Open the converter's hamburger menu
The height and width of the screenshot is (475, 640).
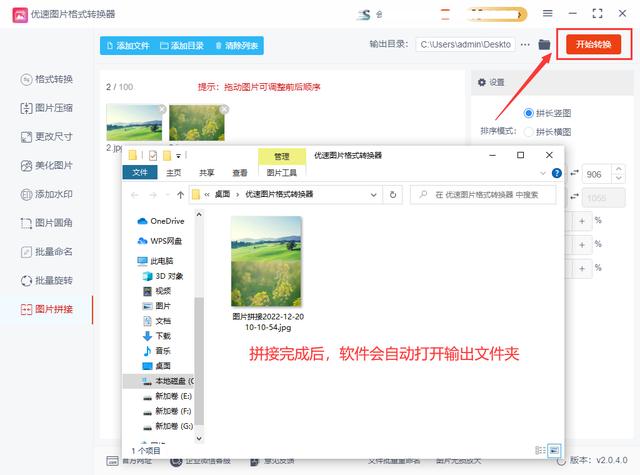[547, 13]
